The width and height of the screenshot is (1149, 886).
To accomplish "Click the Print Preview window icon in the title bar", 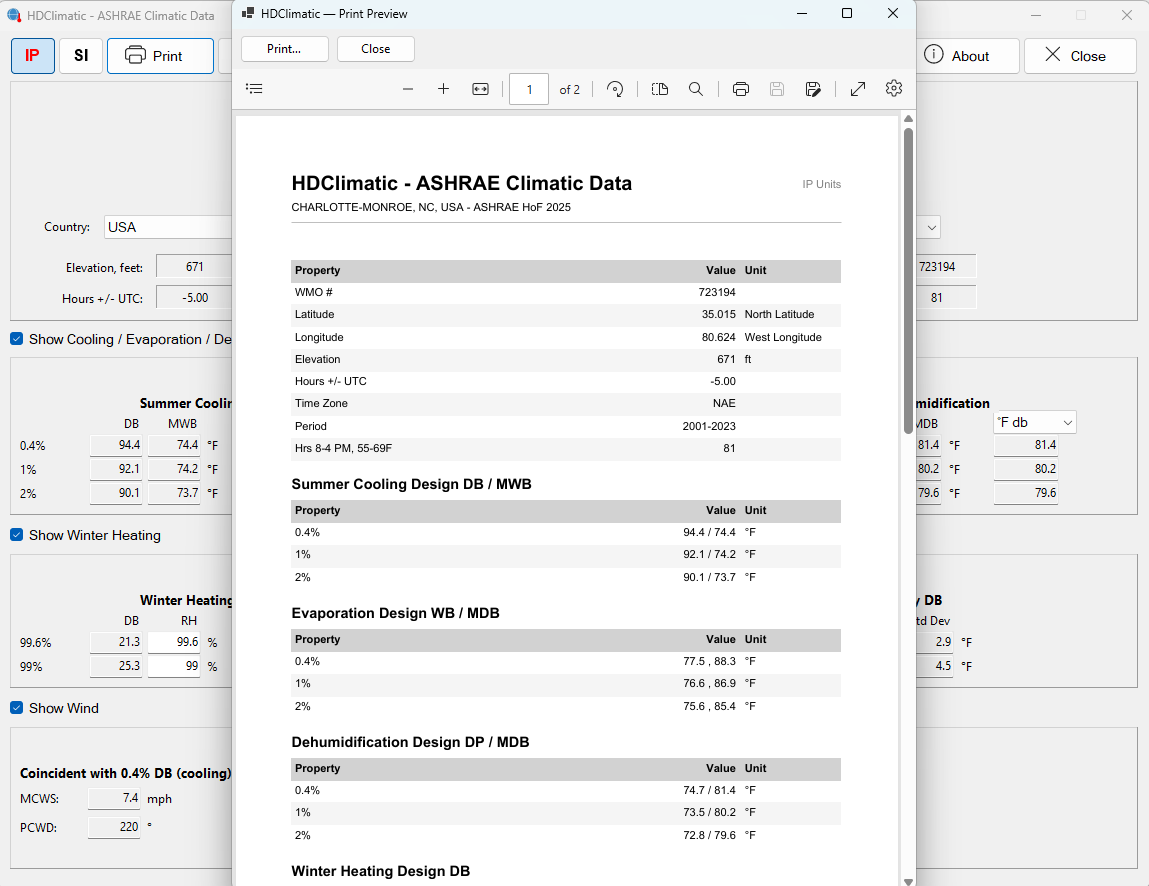I will click(x=248, y=13).
